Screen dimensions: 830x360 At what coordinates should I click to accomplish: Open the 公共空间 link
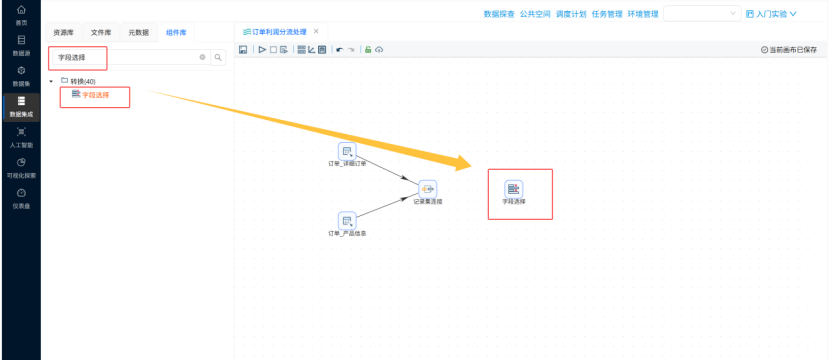coord(535,14)
